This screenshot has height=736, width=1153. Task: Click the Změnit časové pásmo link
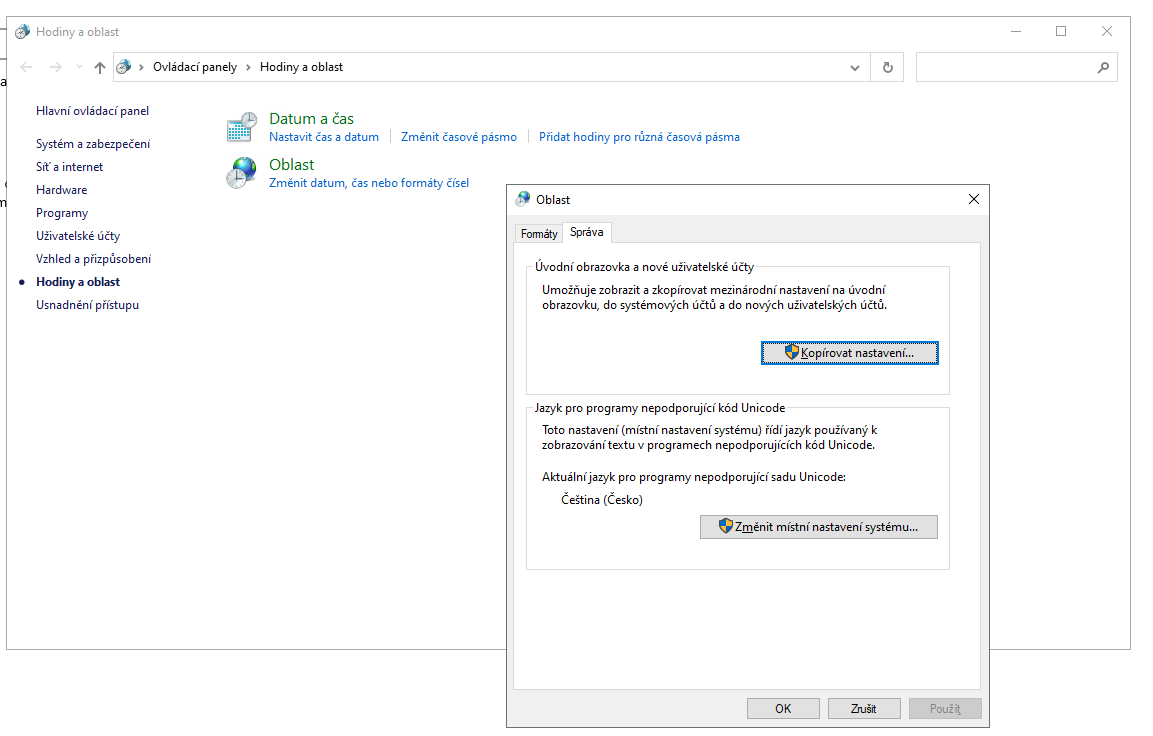(459, 137)
